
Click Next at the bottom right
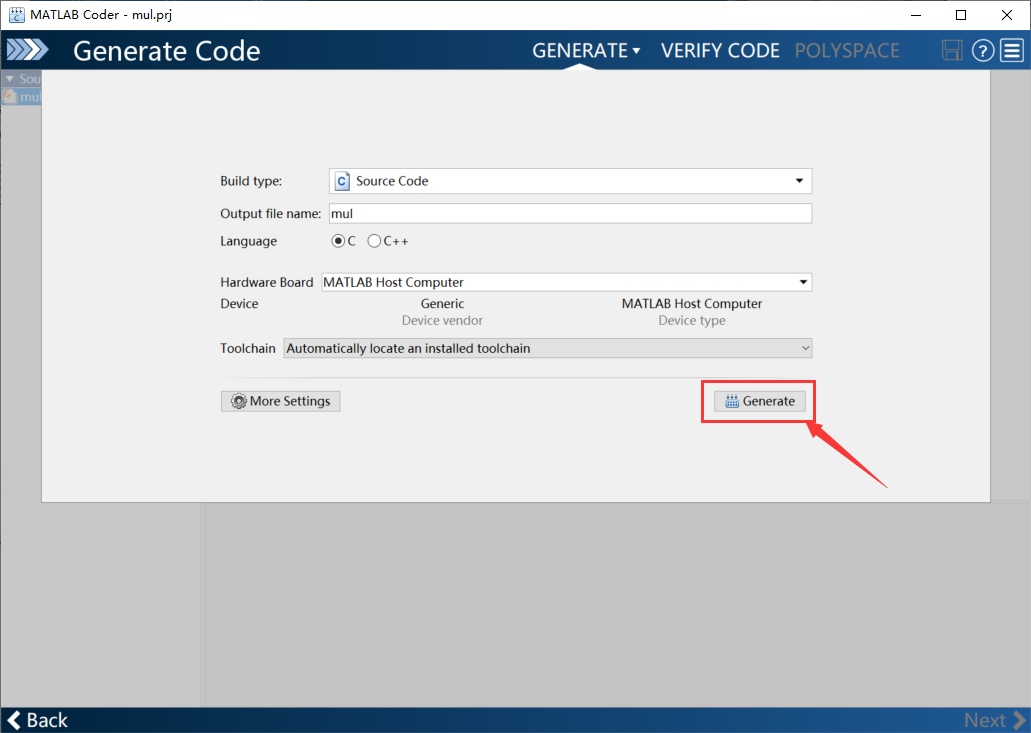click(x=995, y=720)
